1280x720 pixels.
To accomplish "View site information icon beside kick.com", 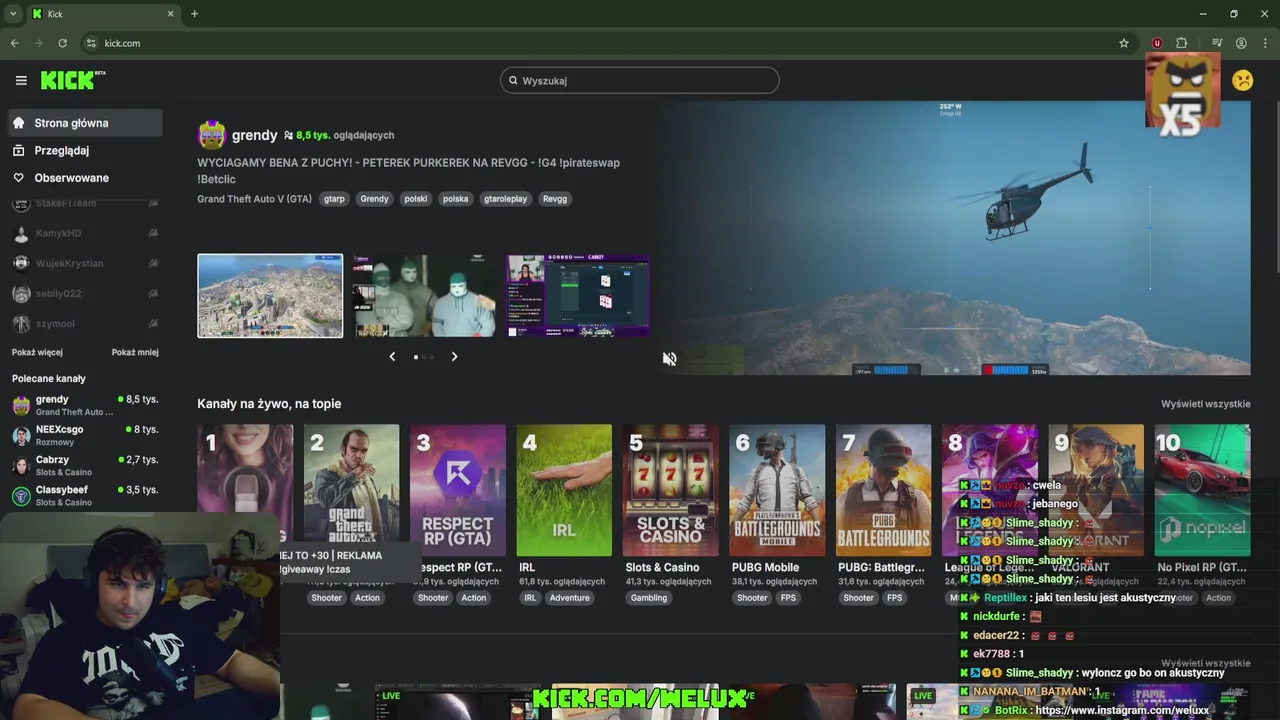I will coord(91,43).
